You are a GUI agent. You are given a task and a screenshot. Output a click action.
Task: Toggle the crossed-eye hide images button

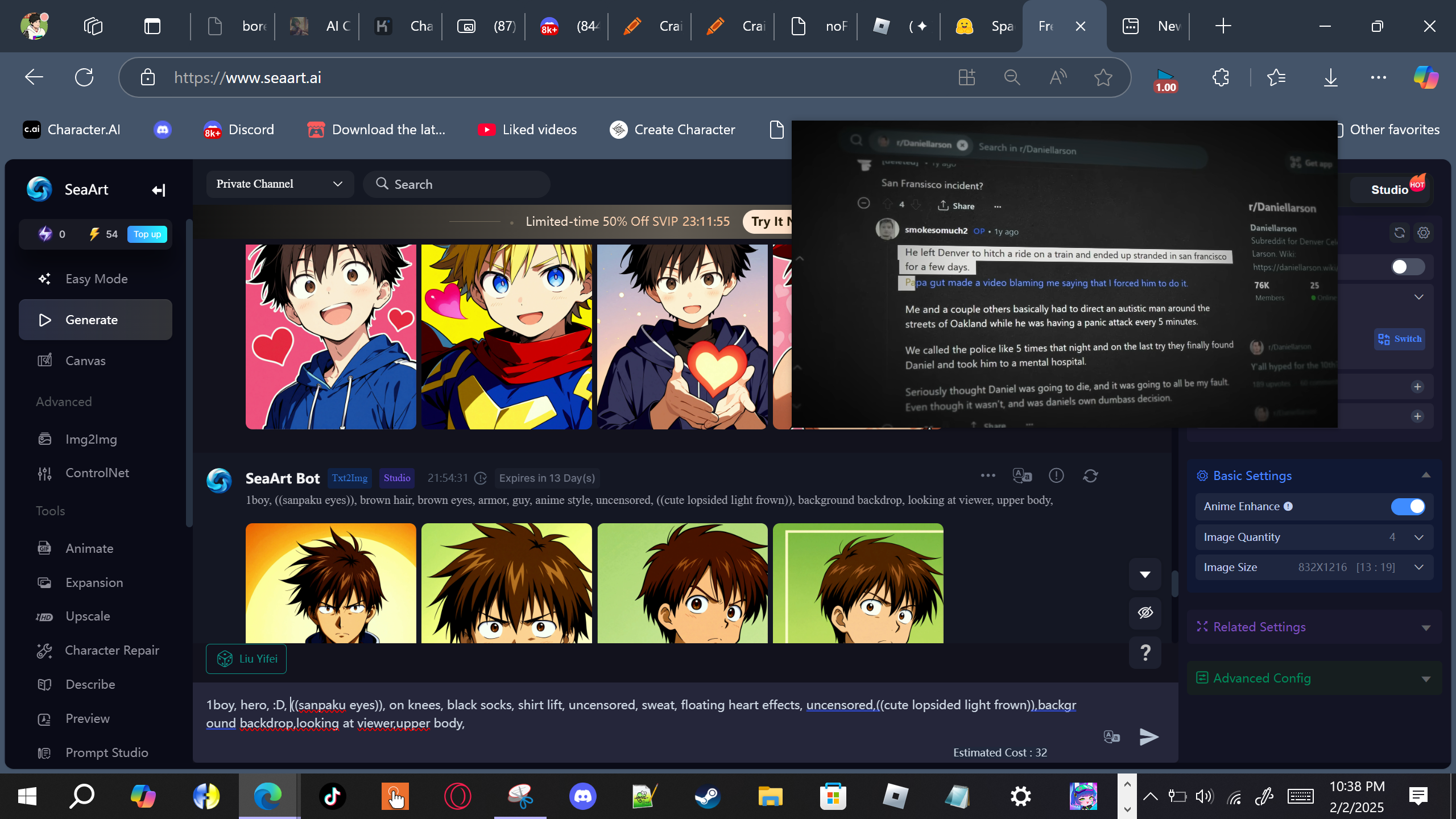[x=1145, y=613]
